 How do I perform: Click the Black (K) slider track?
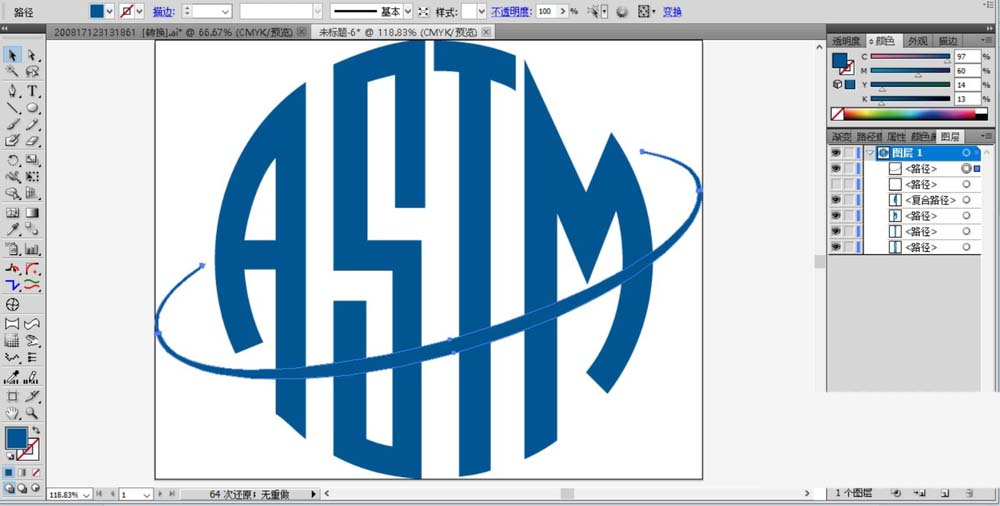pyautogui.click(x=910, y=99)
